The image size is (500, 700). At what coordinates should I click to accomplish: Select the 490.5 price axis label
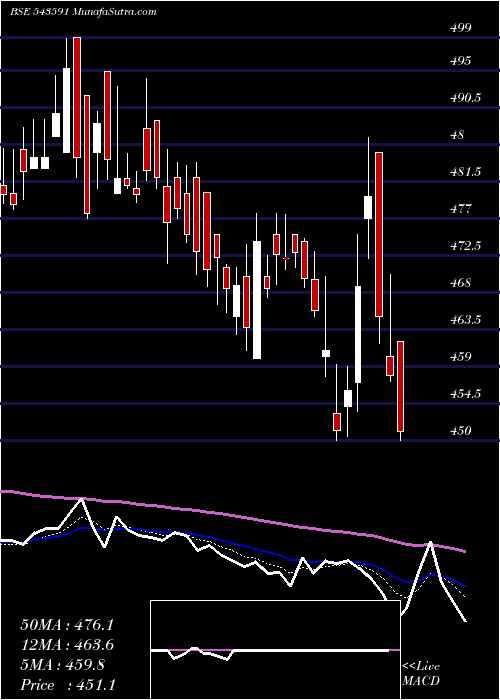pyautogui.click(x=466, y=98)
